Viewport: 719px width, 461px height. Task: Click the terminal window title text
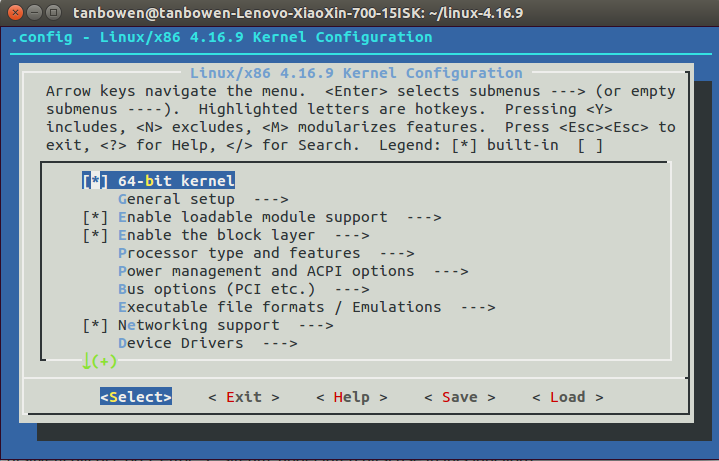(x=298, y=12)
